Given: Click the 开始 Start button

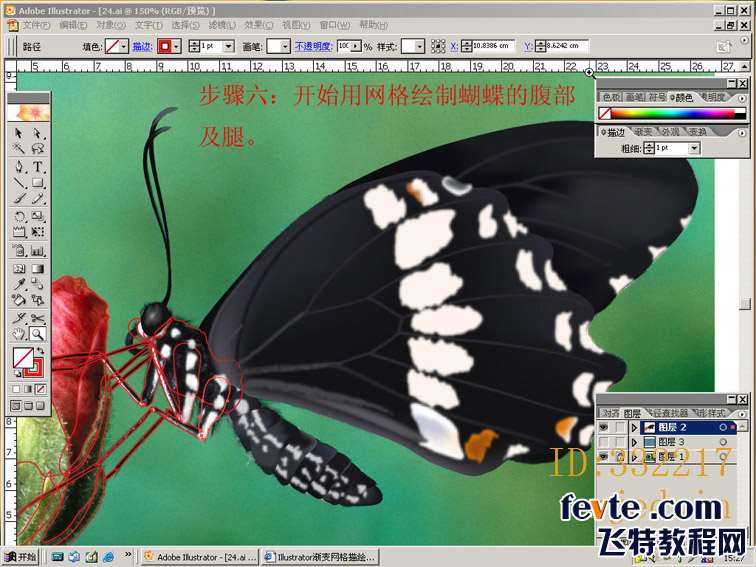Looking at the screenshot, I should (x=20, y=557).
